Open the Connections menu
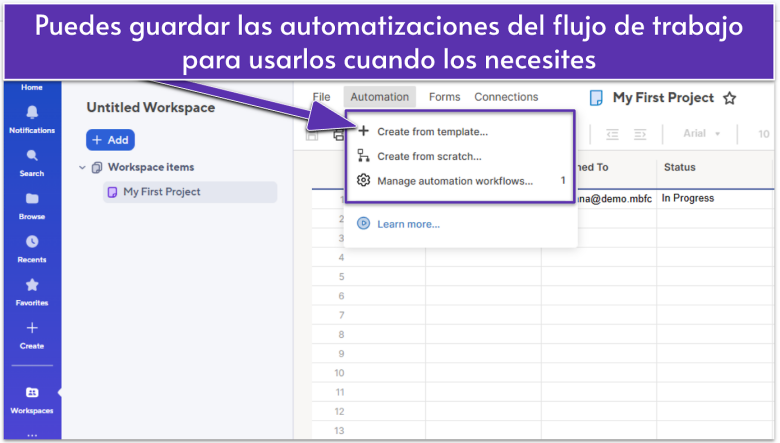Screen dimensions: 780x443 click(x=506, y=97)
